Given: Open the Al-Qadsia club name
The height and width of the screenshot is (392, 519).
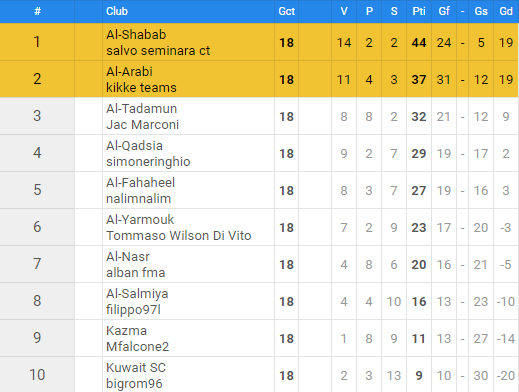Looking at the screenshot, I should (134, 146).
